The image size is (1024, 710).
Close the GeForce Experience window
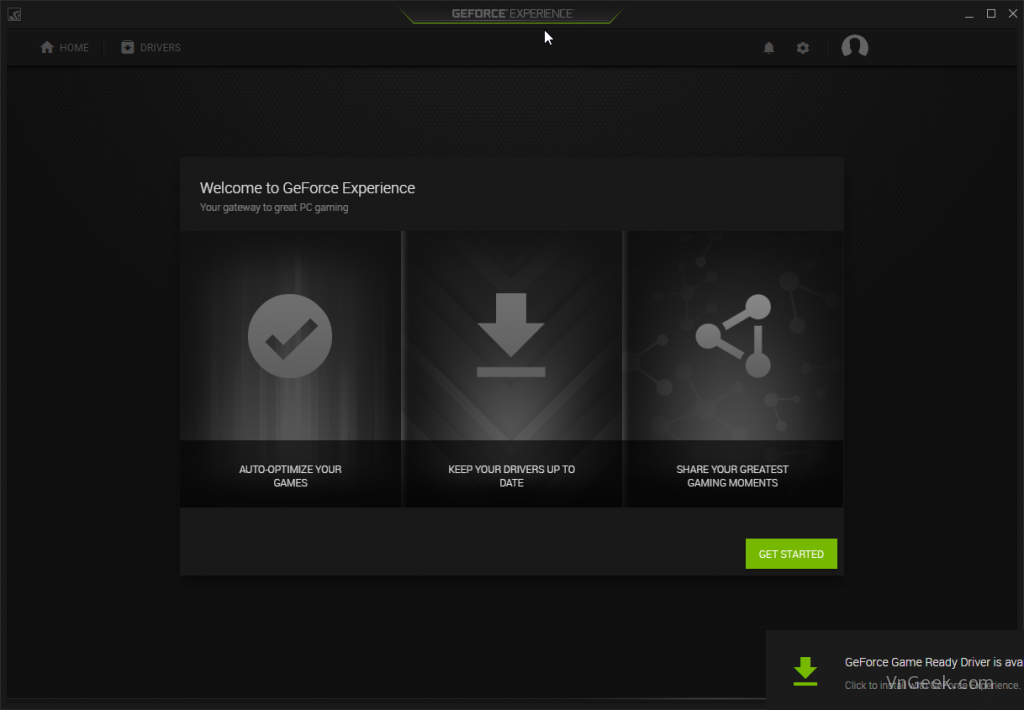(x=1013, y=14)
